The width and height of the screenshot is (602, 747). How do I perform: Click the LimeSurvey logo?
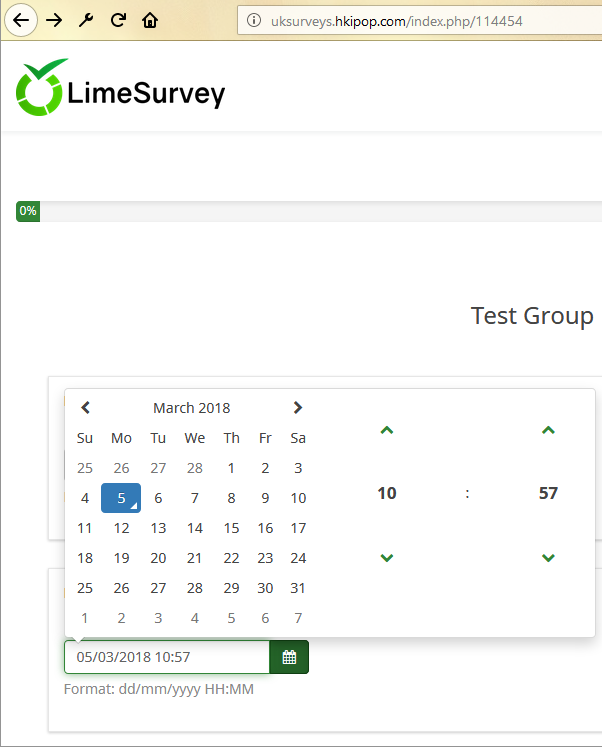pos(121,91)
